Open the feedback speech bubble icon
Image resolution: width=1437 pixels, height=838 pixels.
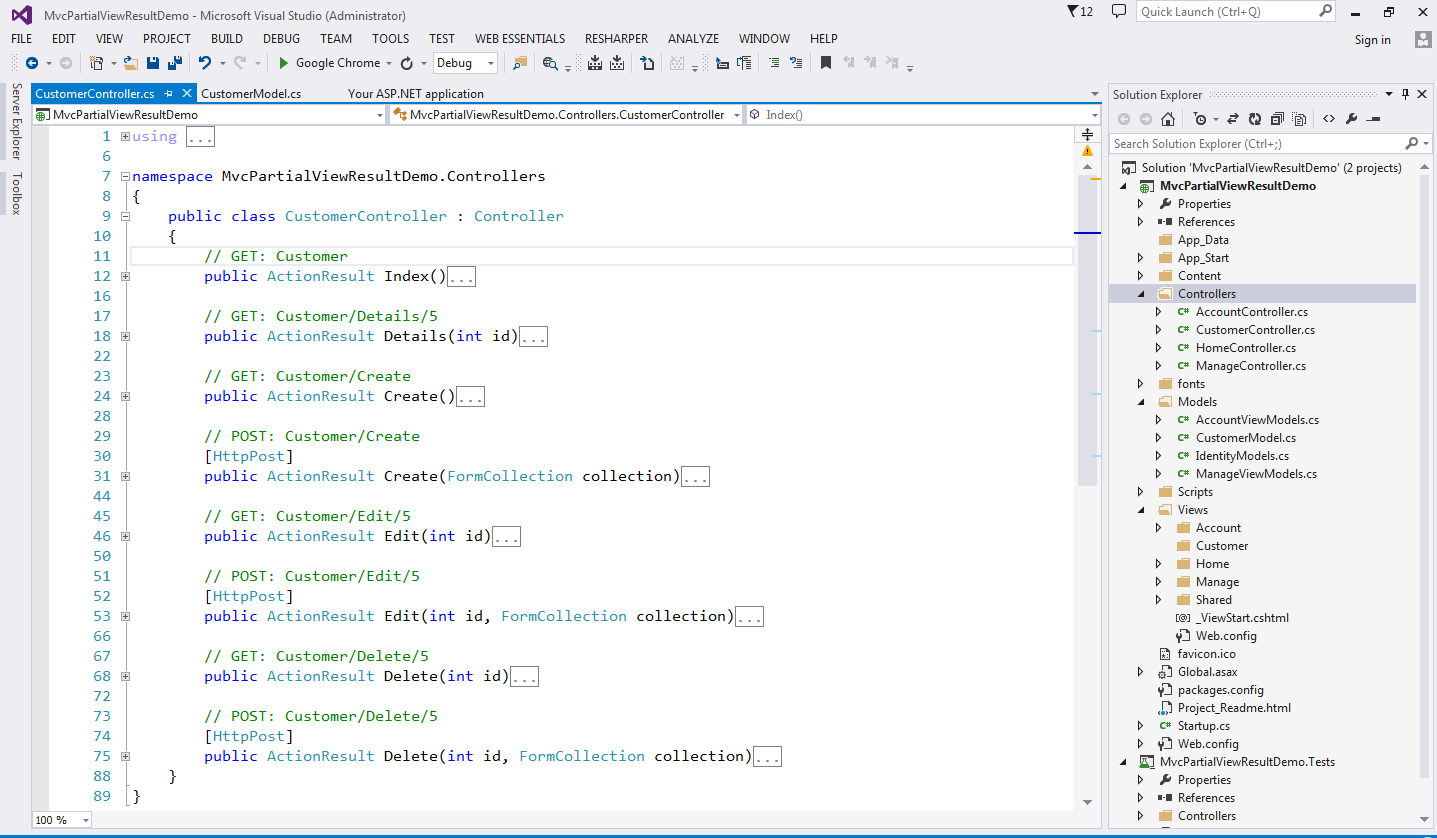[1119, 12]
